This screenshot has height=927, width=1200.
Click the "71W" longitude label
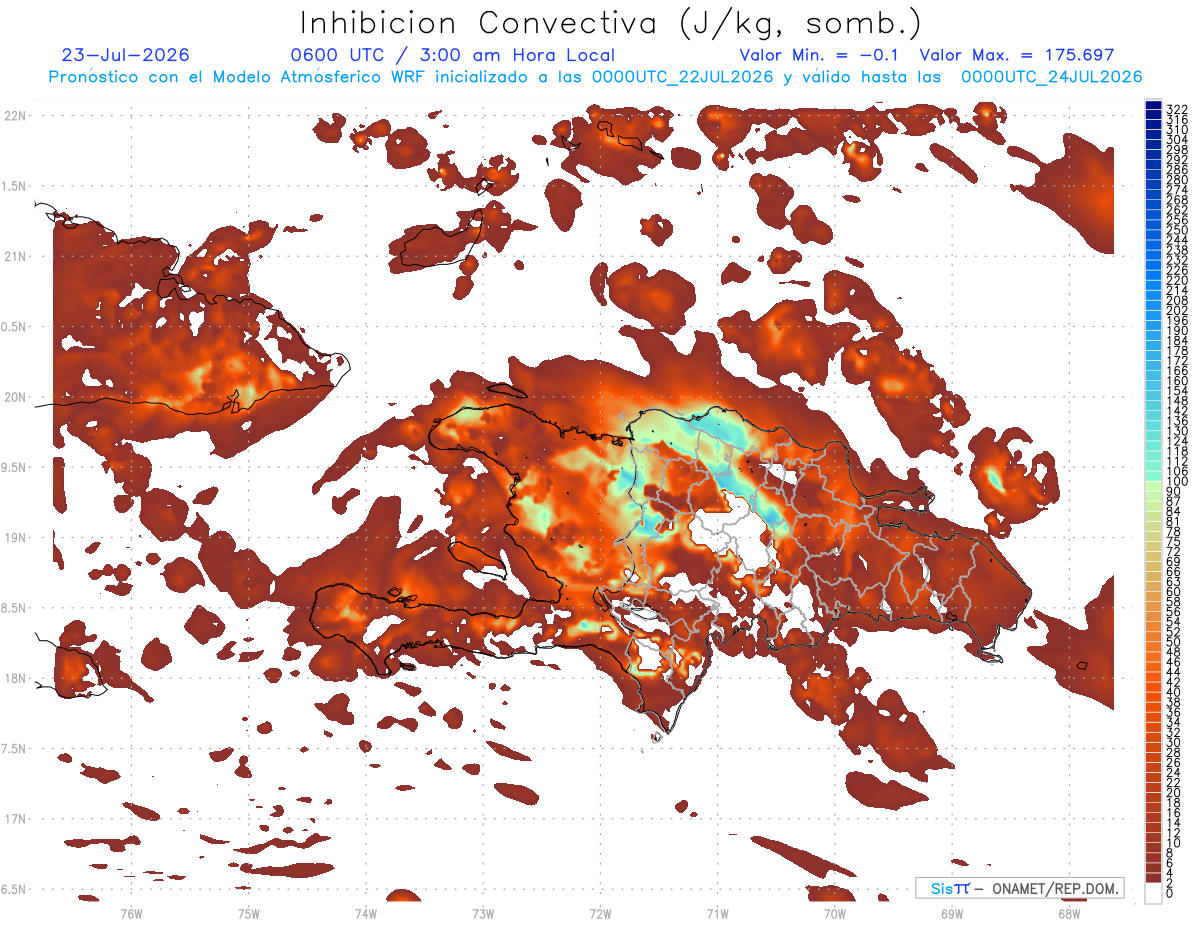coord(717,913)
